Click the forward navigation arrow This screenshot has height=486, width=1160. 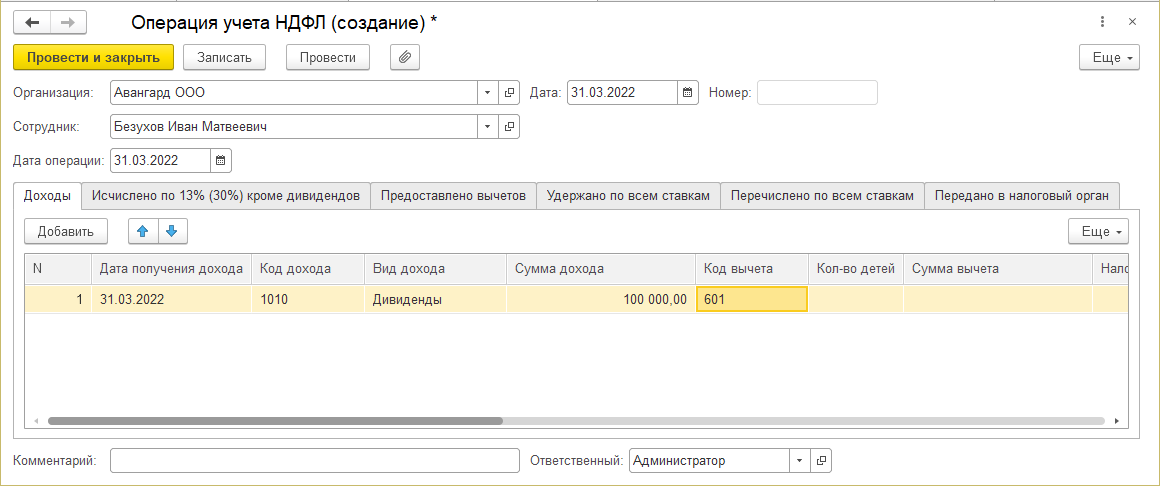(x=67, y=22)
